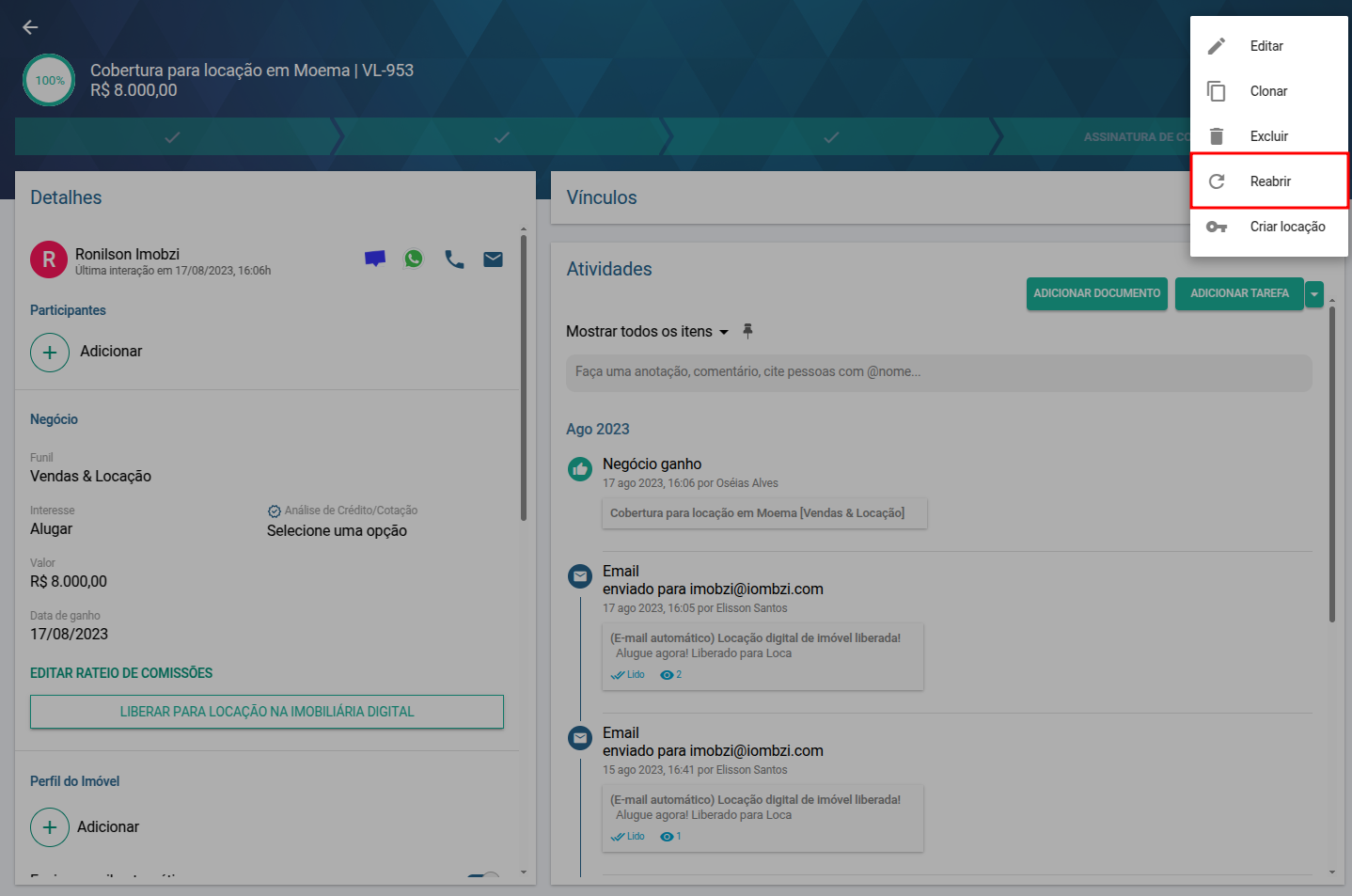Click the Vínculos section header
Viewport: 1352px width, 896px height.
pos(602,197)
